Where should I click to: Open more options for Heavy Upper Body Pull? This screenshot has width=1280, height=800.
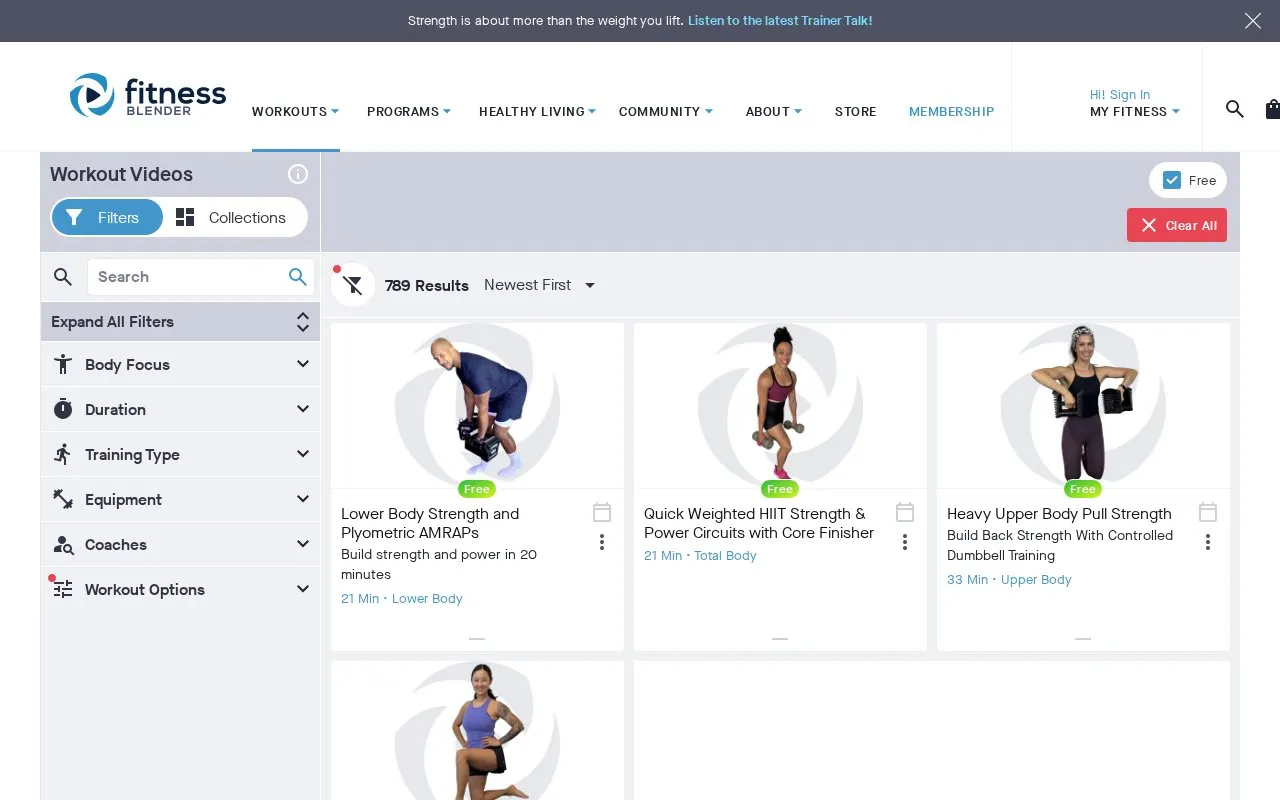pyautogui.click(x=1208, y=542)
